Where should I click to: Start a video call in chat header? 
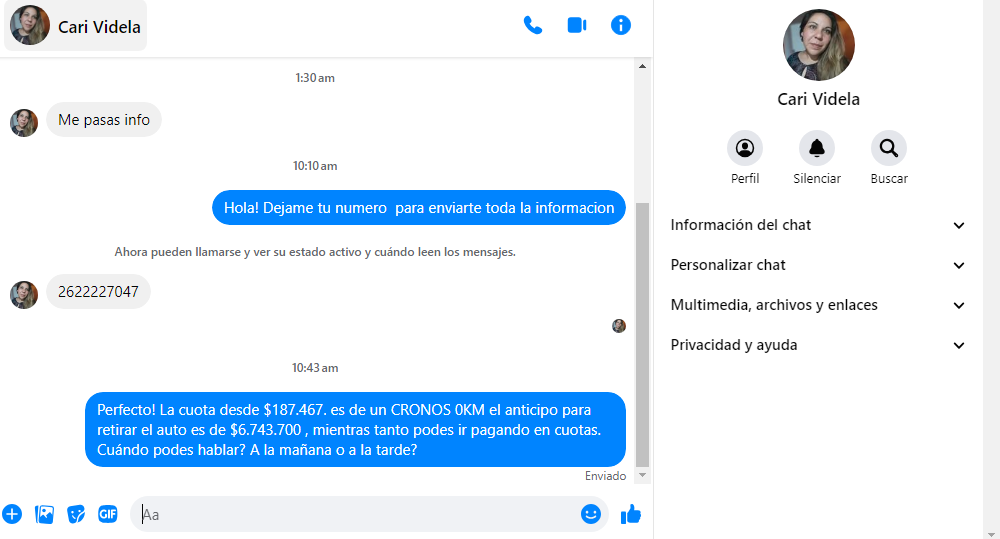[x=576, y=26]
